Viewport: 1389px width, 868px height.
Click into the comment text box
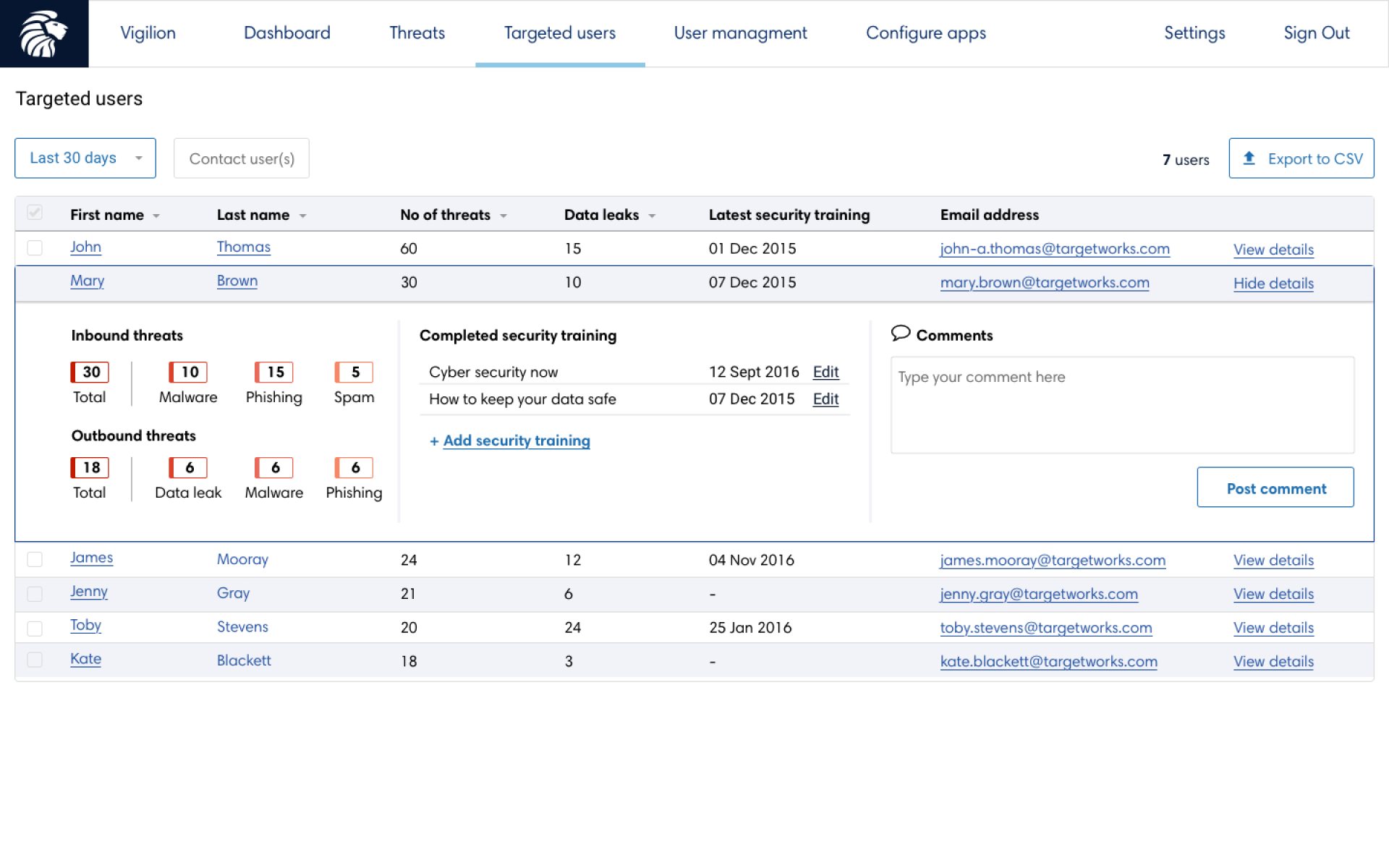tap(1121, 405)
